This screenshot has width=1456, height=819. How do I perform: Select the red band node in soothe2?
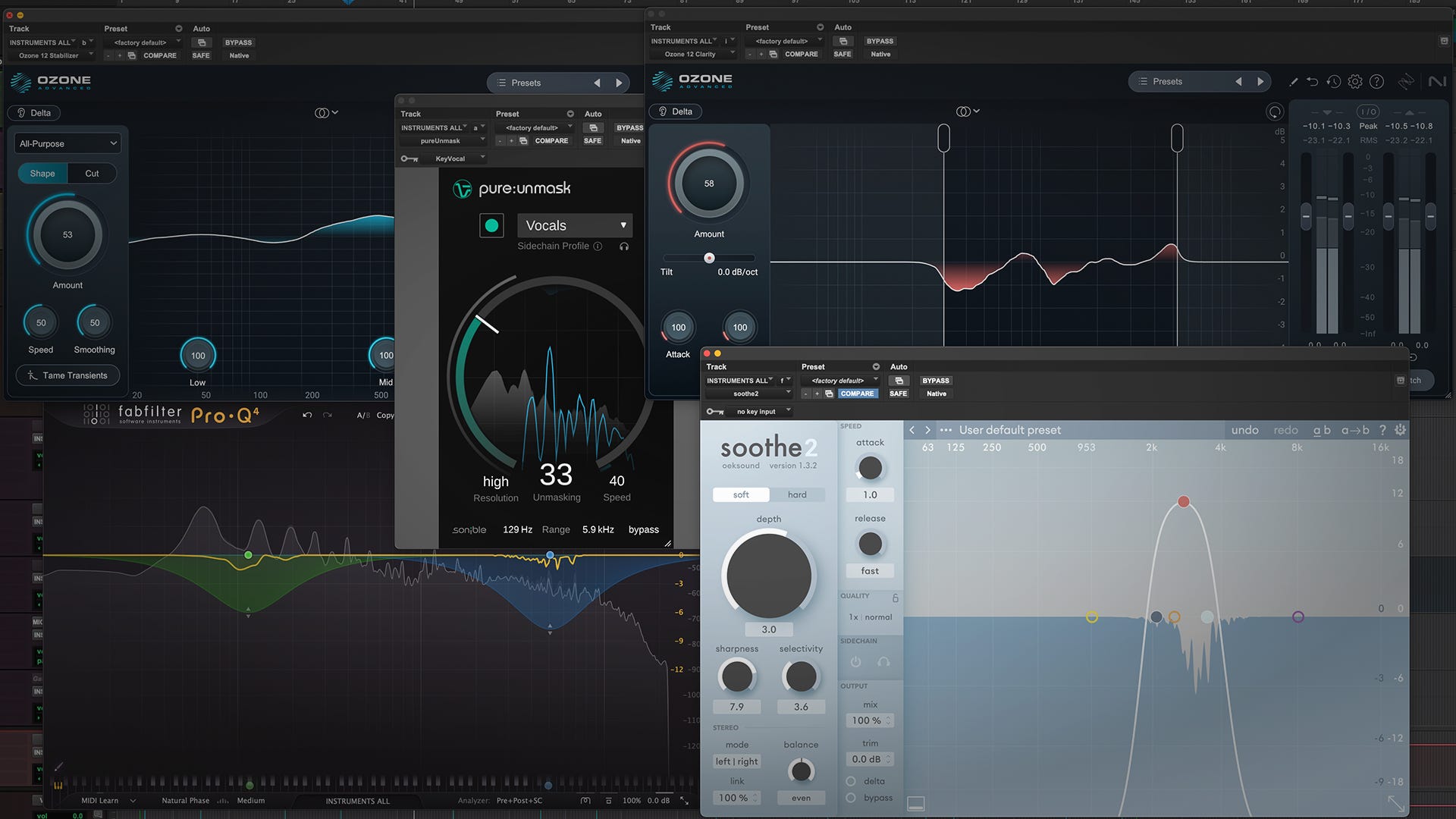click(1183, 501)
